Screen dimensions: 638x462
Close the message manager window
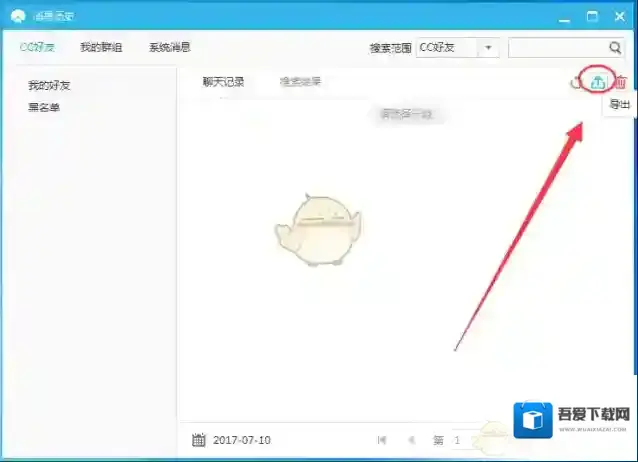[620, 17]
